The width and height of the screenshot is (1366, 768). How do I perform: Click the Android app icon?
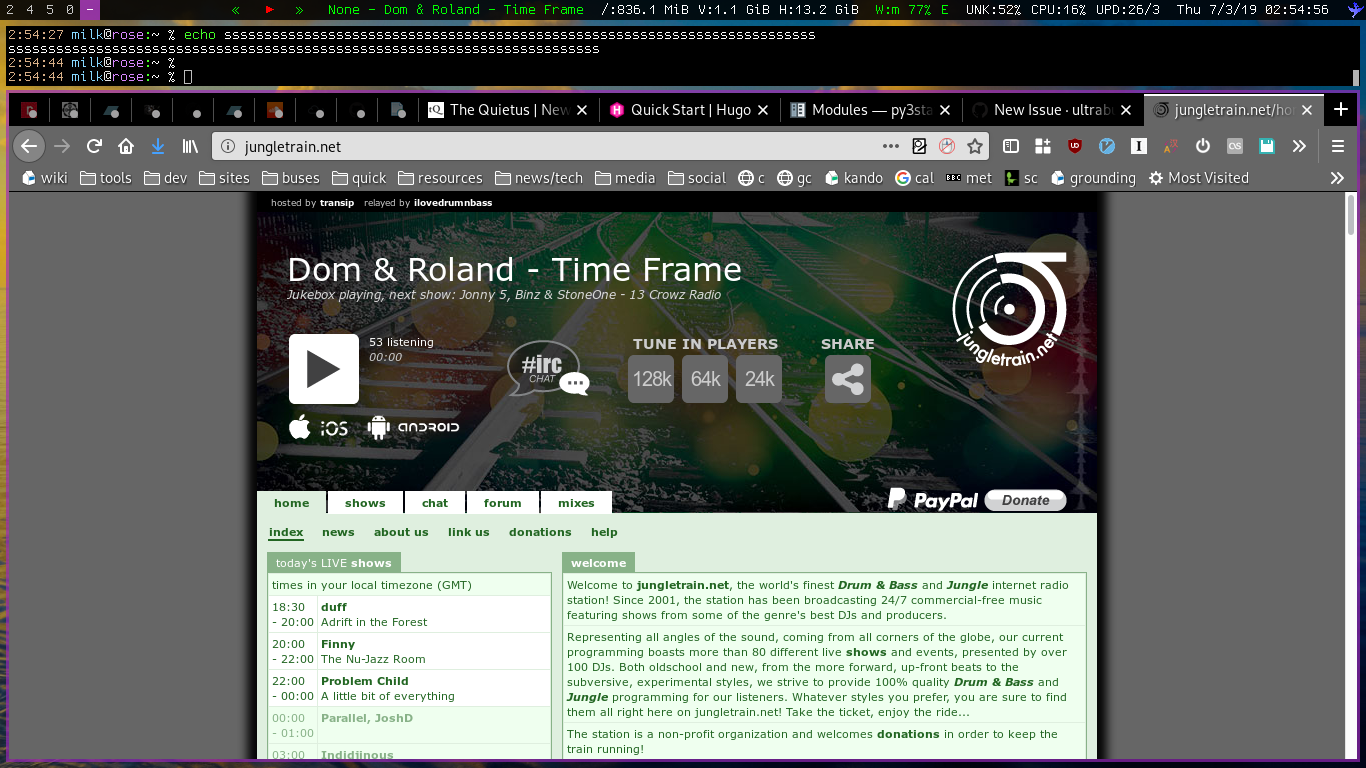[x=413, y=428]
